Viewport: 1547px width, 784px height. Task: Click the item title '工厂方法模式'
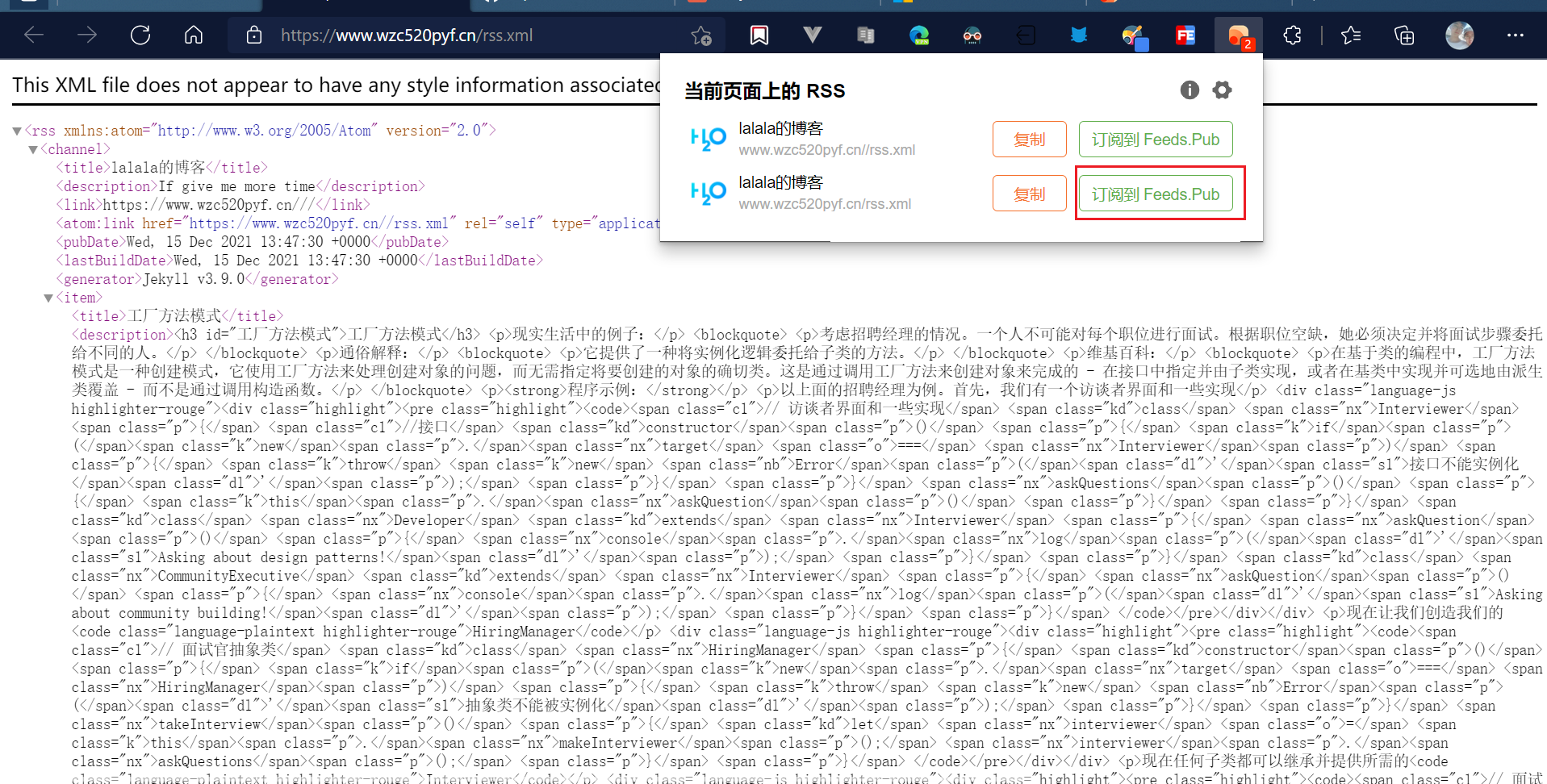point(174,316)
